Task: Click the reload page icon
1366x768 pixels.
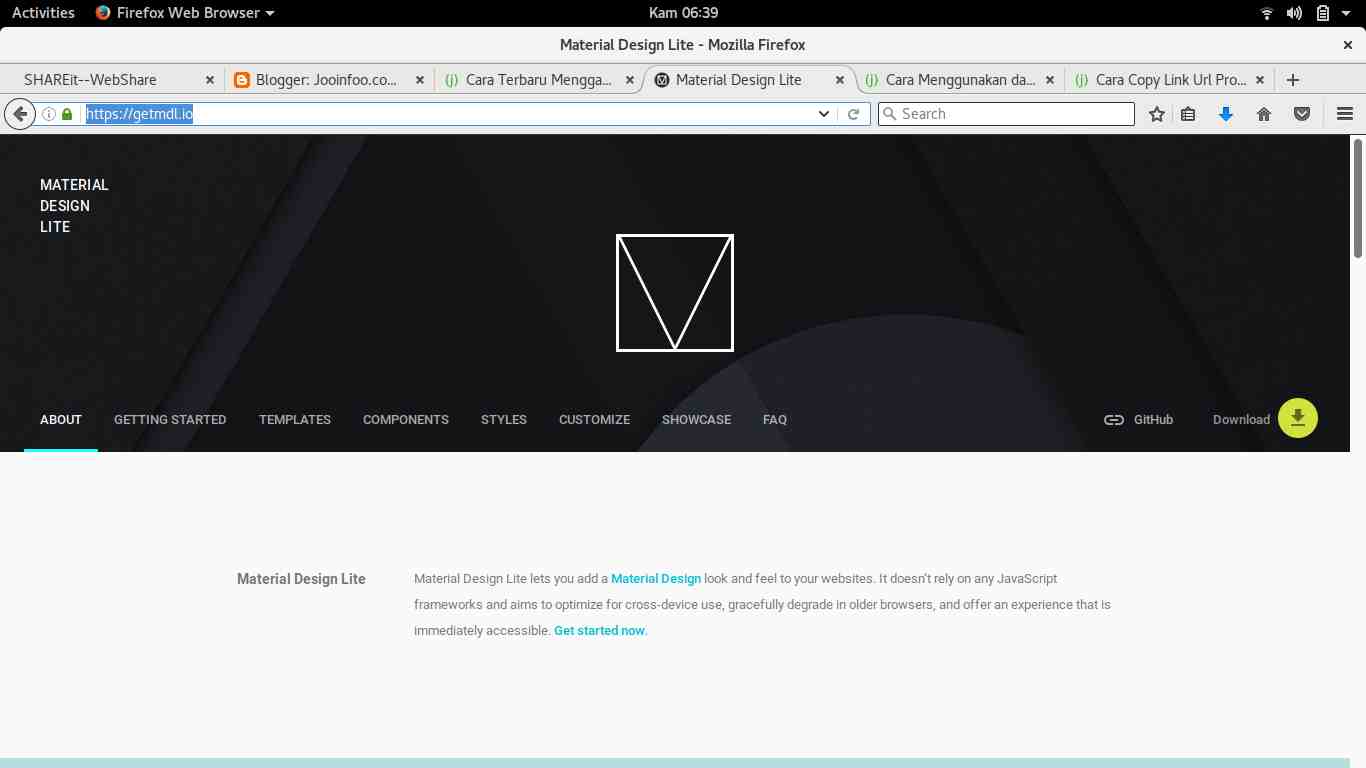Action: [x=853, y=113]
